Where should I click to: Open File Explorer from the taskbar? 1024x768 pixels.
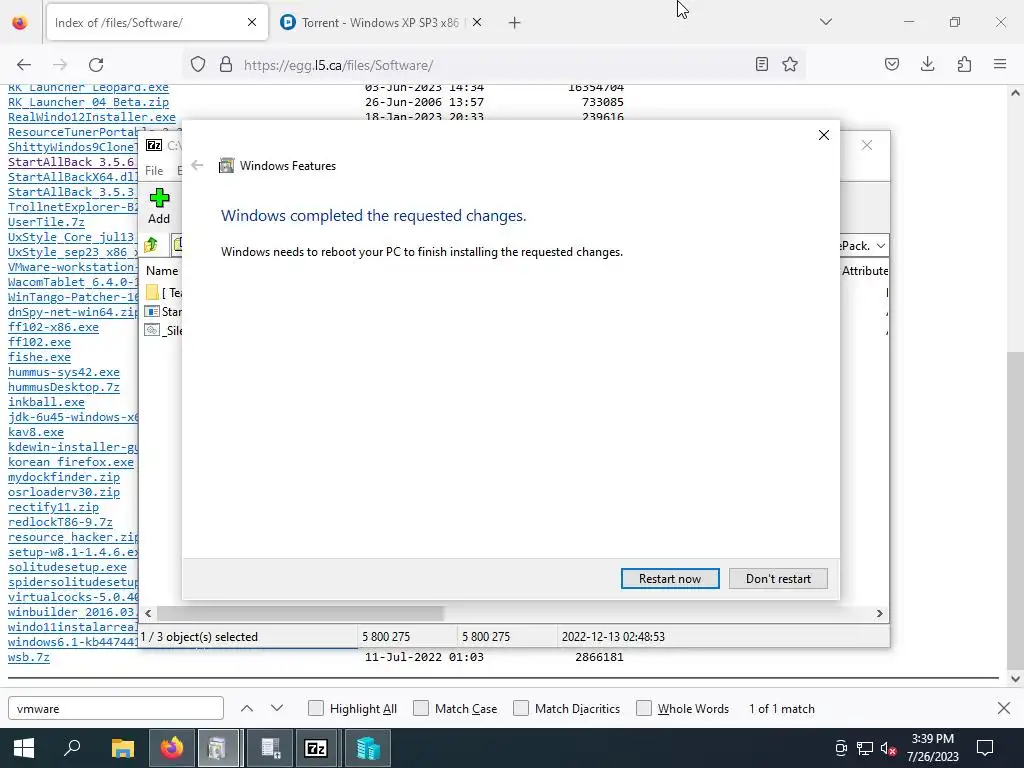pyautogui.click(x=122, y=748)
